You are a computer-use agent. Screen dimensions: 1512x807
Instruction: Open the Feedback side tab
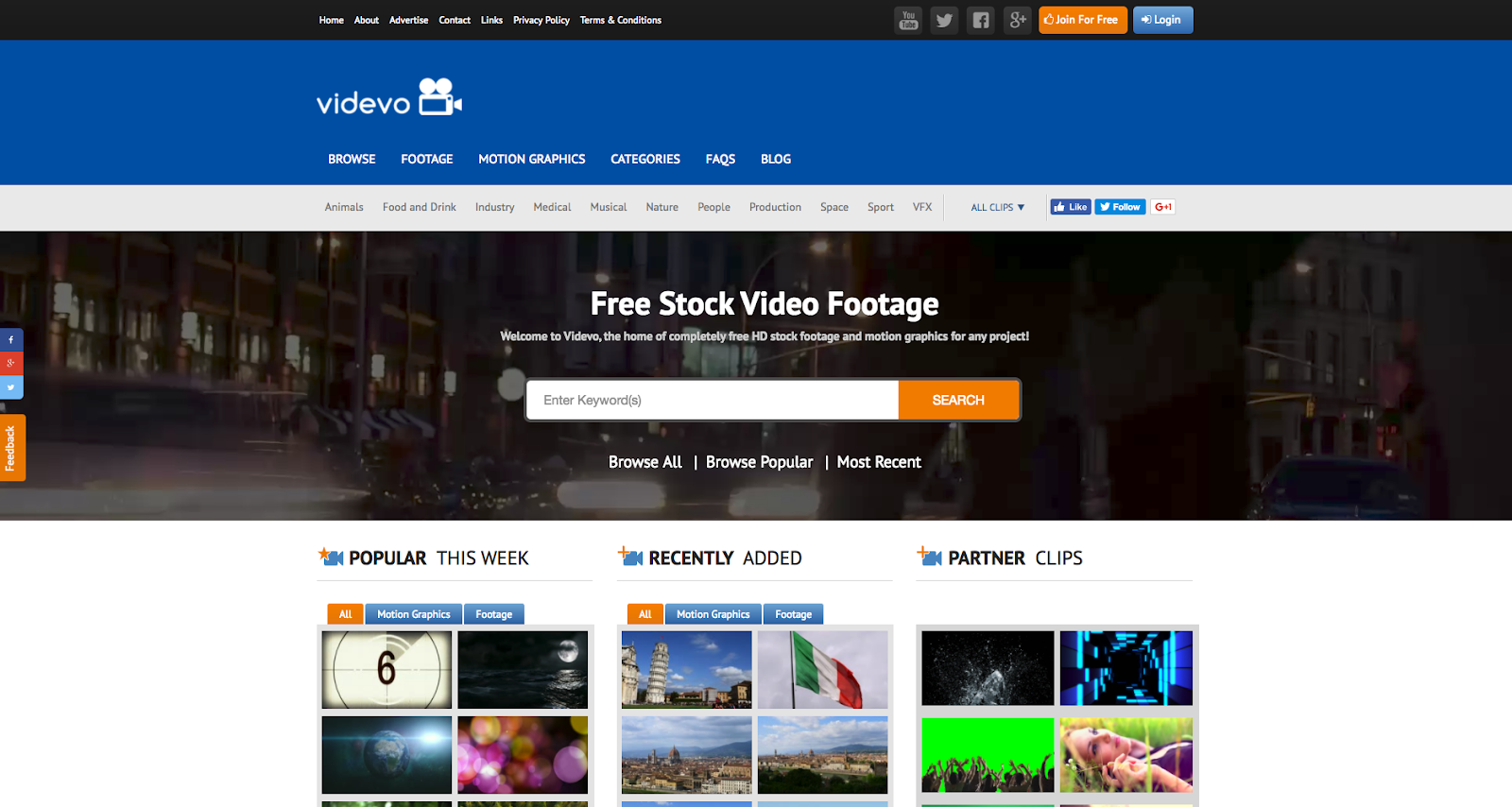tap(12, 448)
